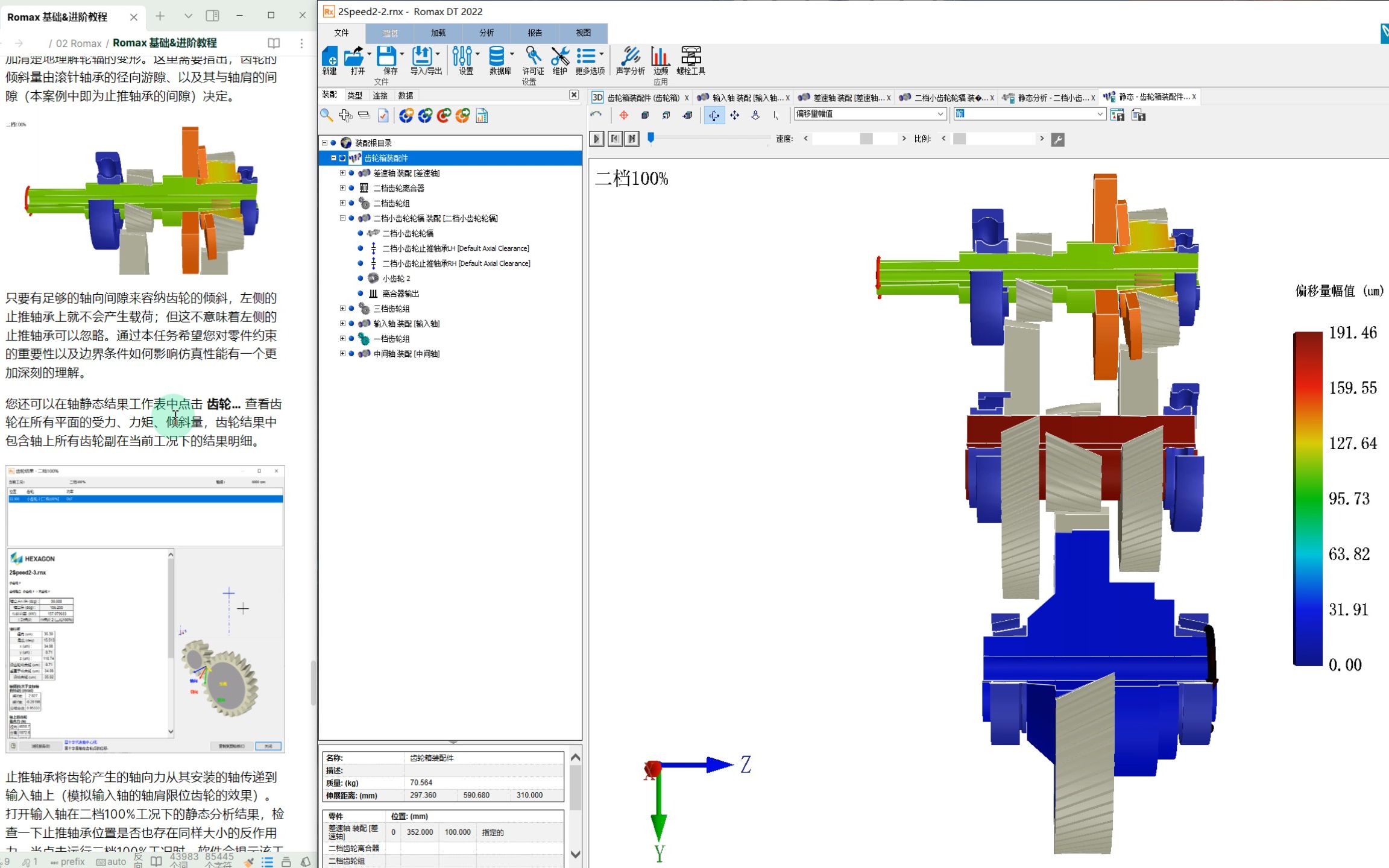Click the wrench animation settings icon
1389x868 pixels.
[x=1057, y=140]
